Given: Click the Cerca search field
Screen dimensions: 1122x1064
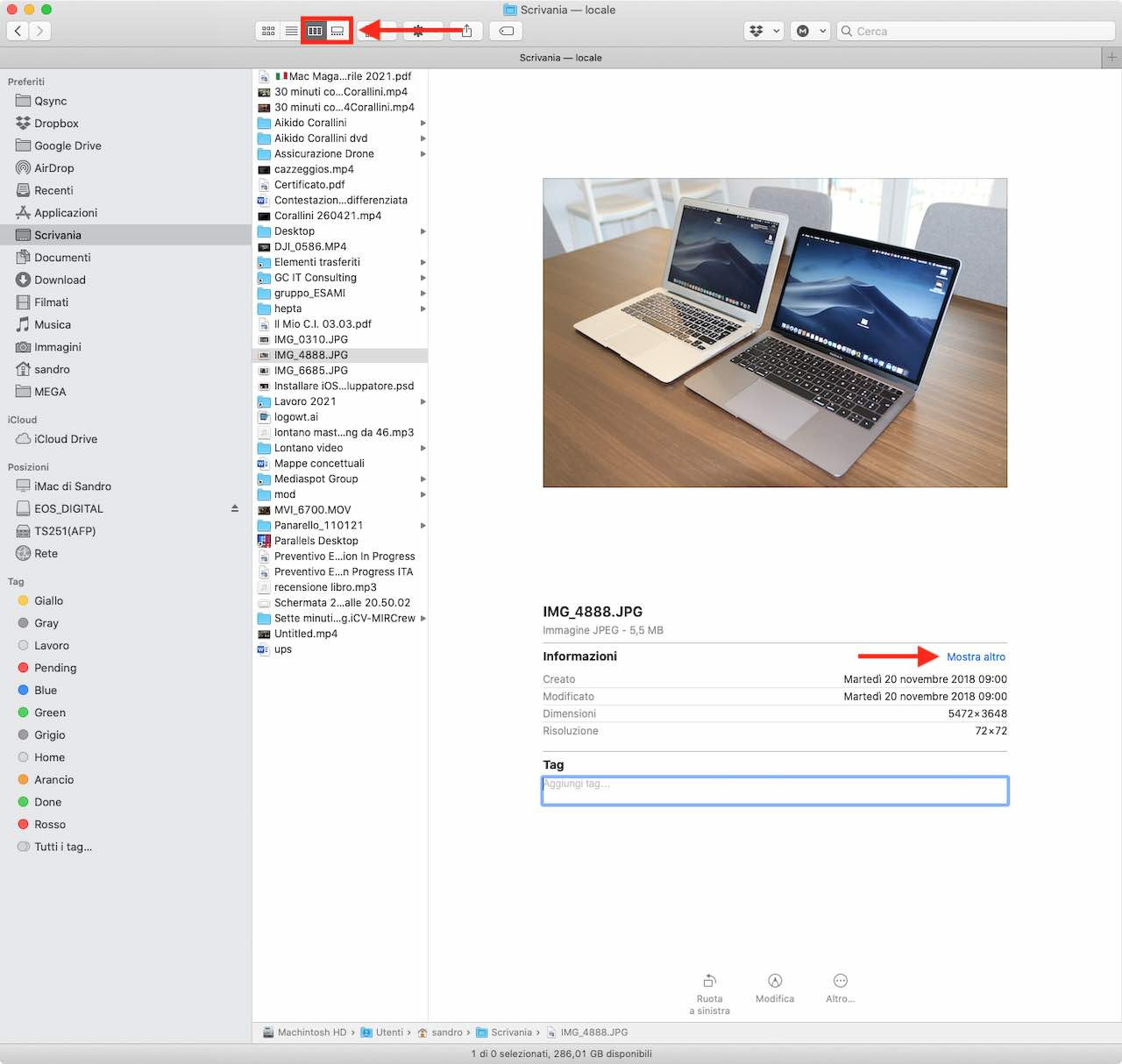Looking at the screenshot, I should [976, 31].
